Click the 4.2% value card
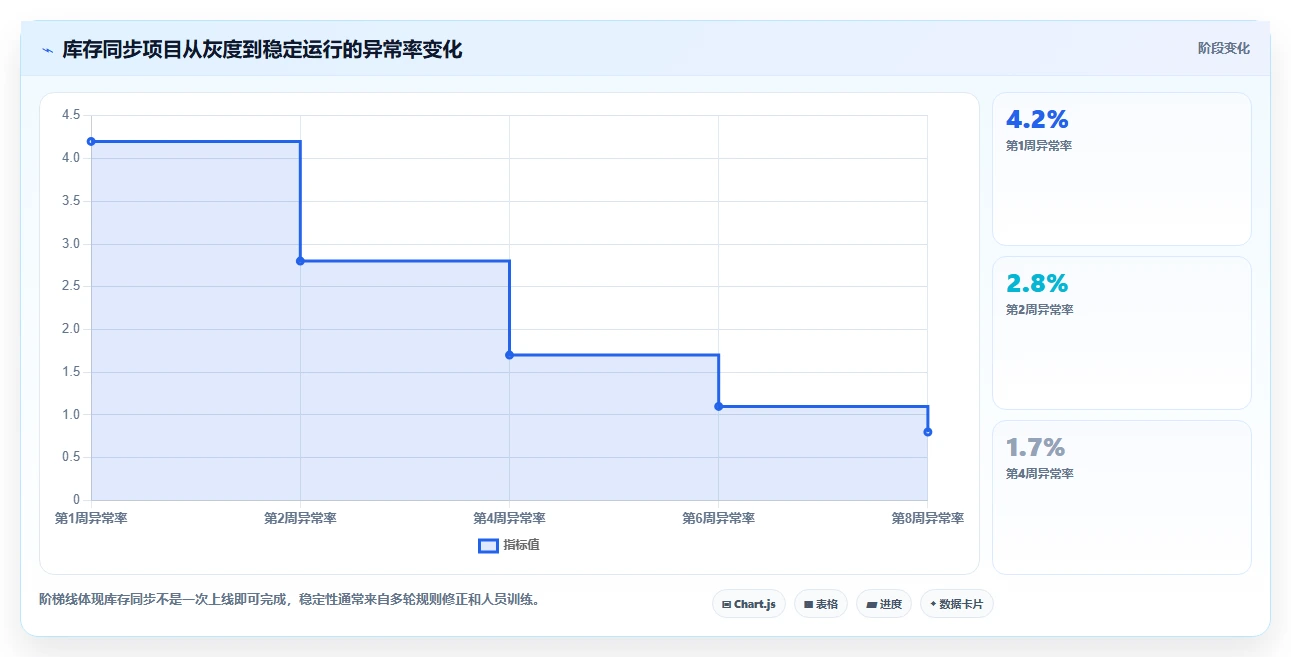The width and height of the screenshot is (1291, 657). coord(1122,169)
